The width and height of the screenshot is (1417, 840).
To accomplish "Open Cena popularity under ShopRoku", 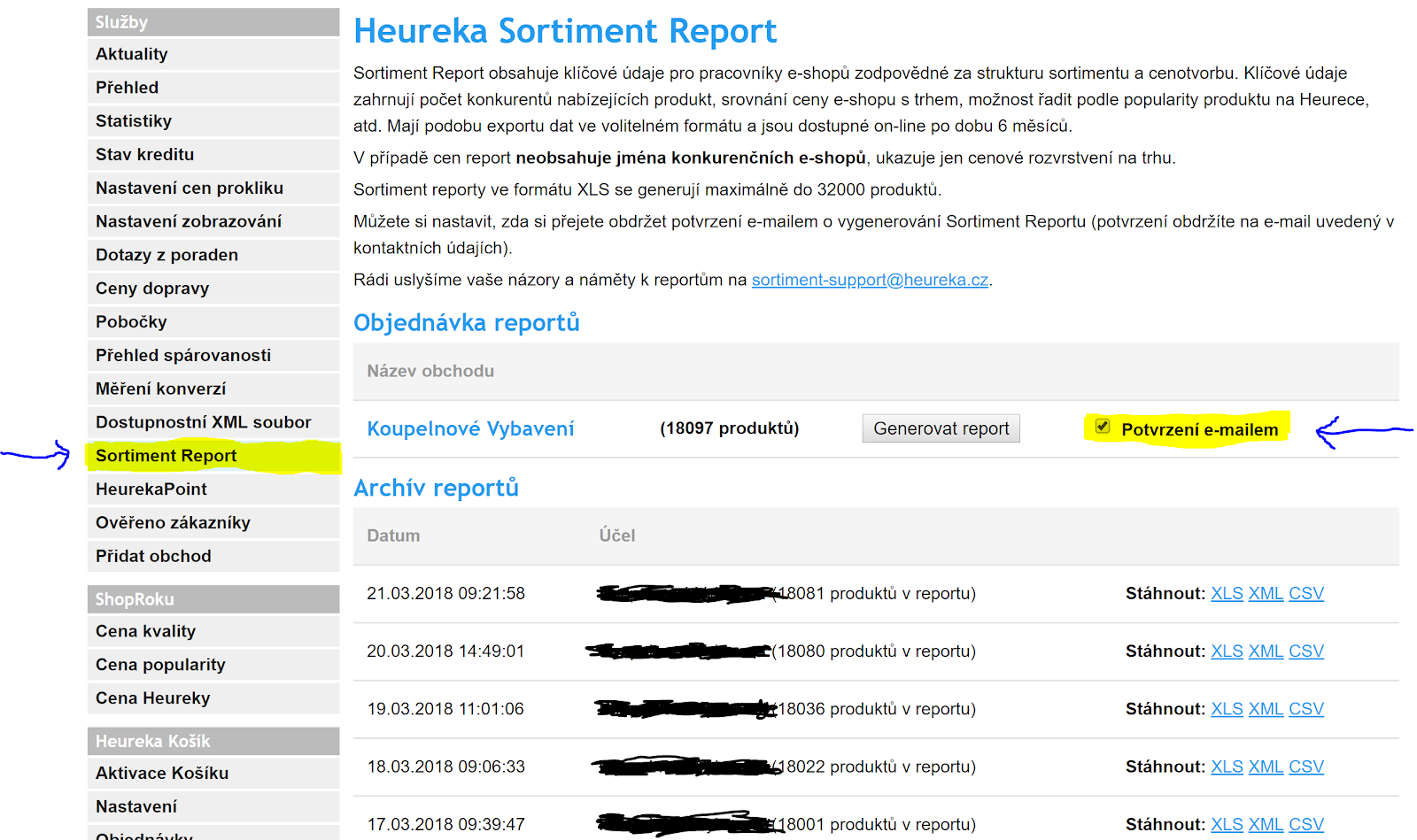I will (213, 665).
